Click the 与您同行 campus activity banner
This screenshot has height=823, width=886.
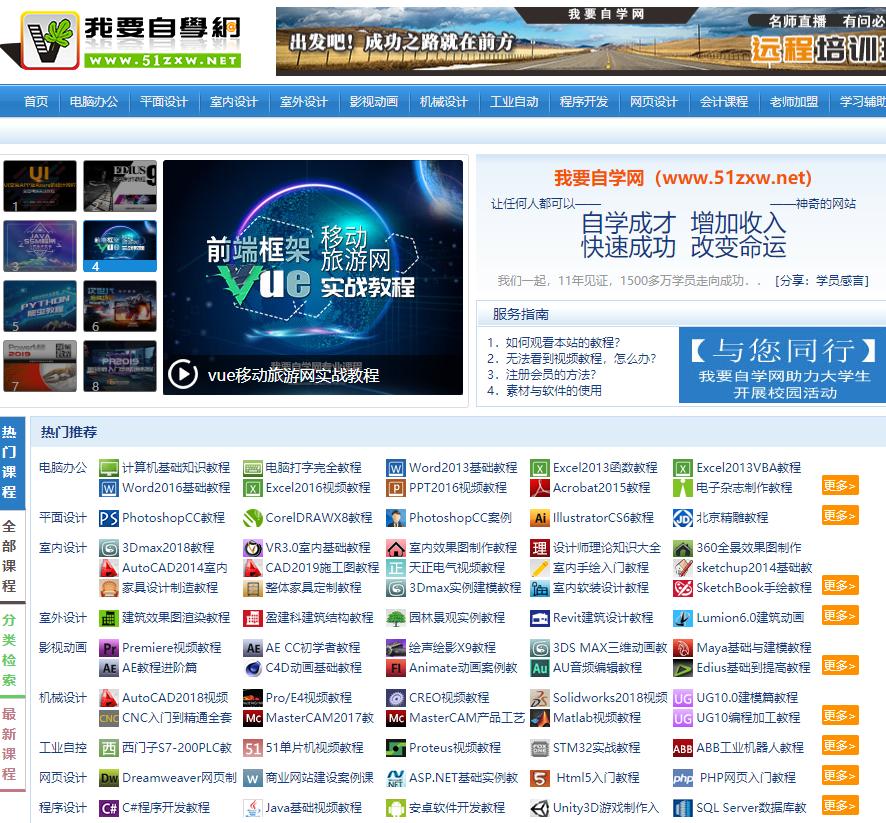782,365
